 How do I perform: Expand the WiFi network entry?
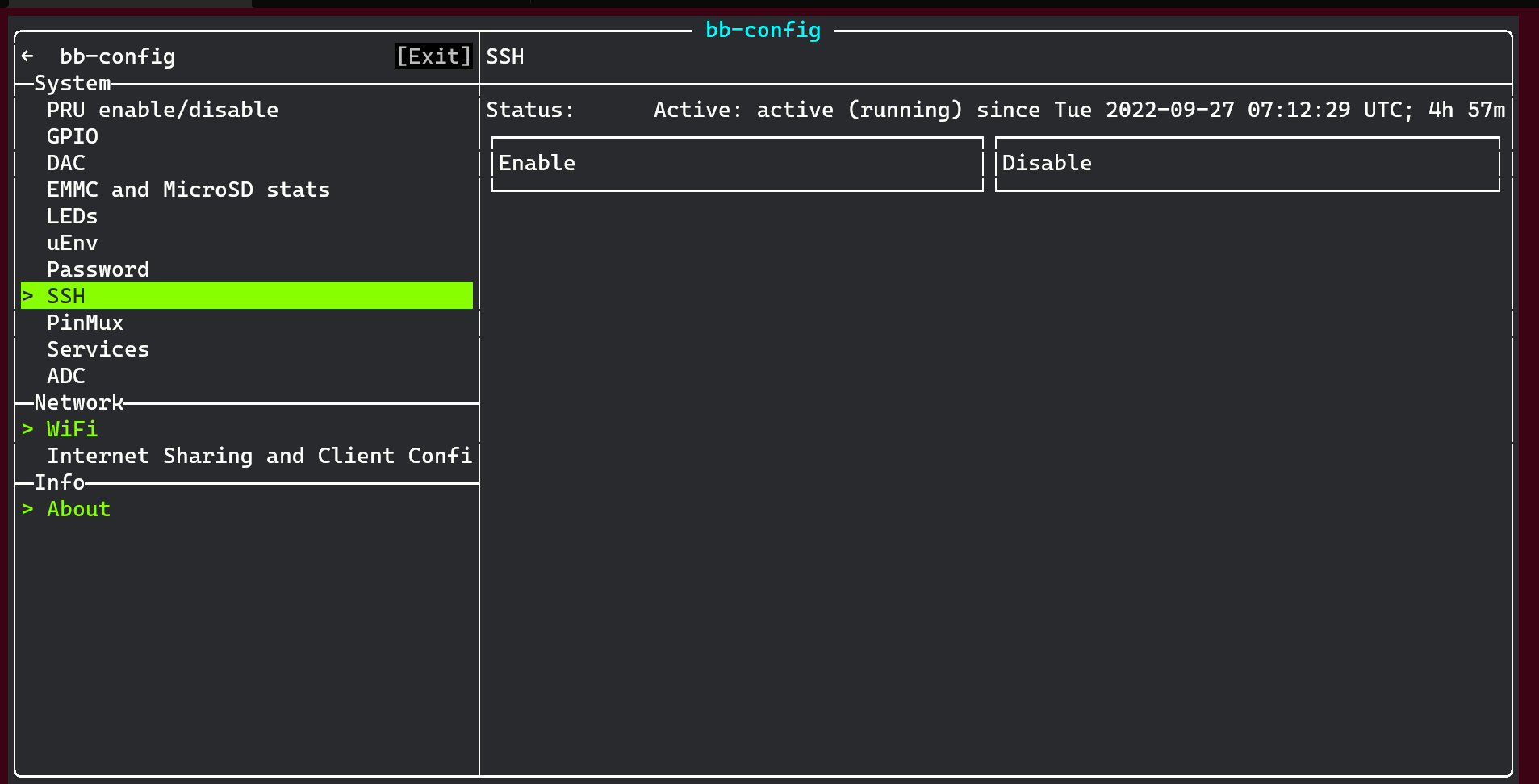point(73,429)
